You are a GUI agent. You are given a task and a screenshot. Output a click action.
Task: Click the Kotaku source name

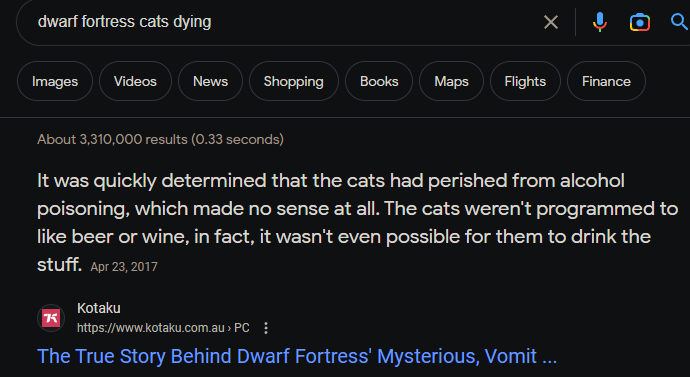[x=99, y=308]
